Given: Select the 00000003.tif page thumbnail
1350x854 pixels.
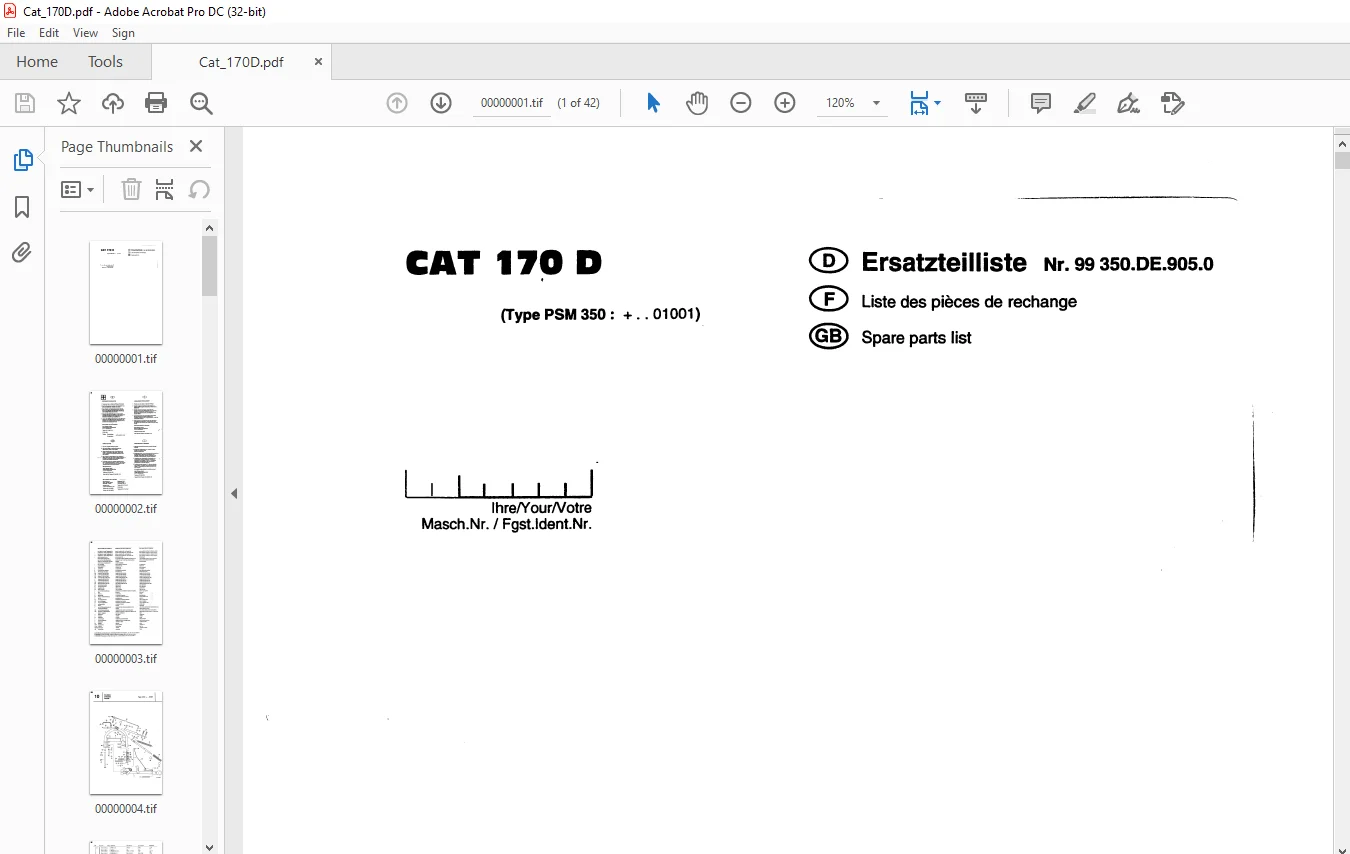Looking at the screenshot, I should click(x=126, y=593).
